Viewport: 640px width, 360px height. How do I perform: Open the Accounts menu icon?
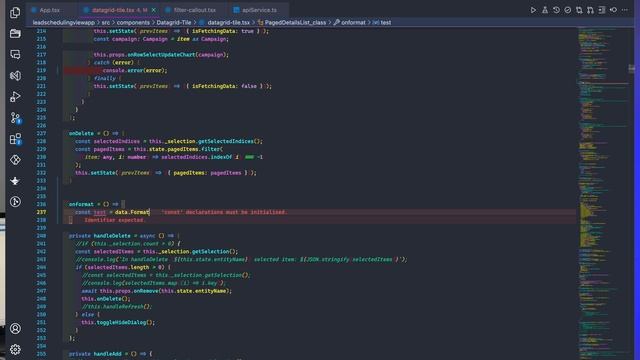pos(15,329)
